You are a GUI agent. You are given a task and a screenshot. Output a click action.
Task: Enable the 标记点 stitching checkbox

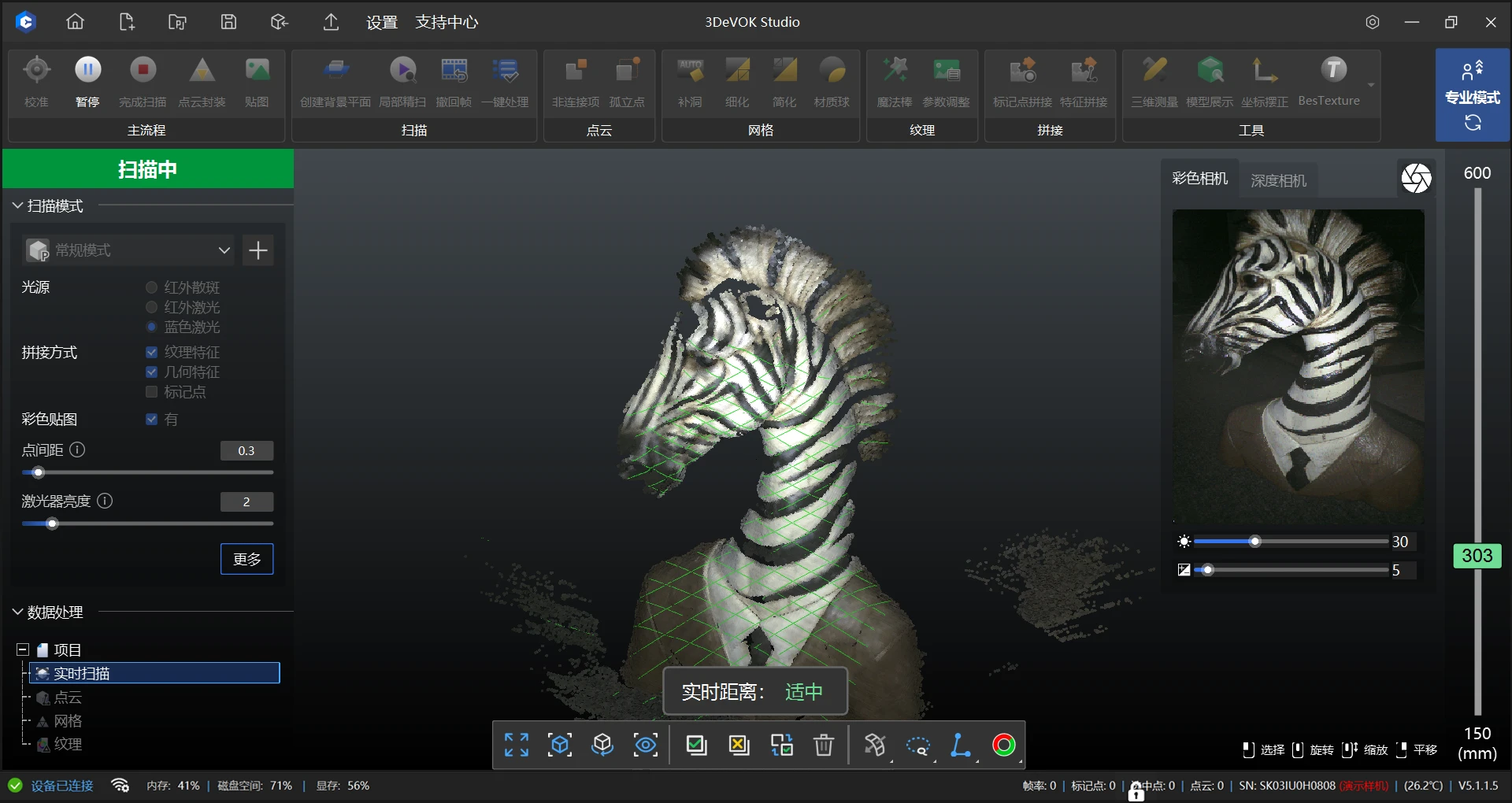click(152, 392)
